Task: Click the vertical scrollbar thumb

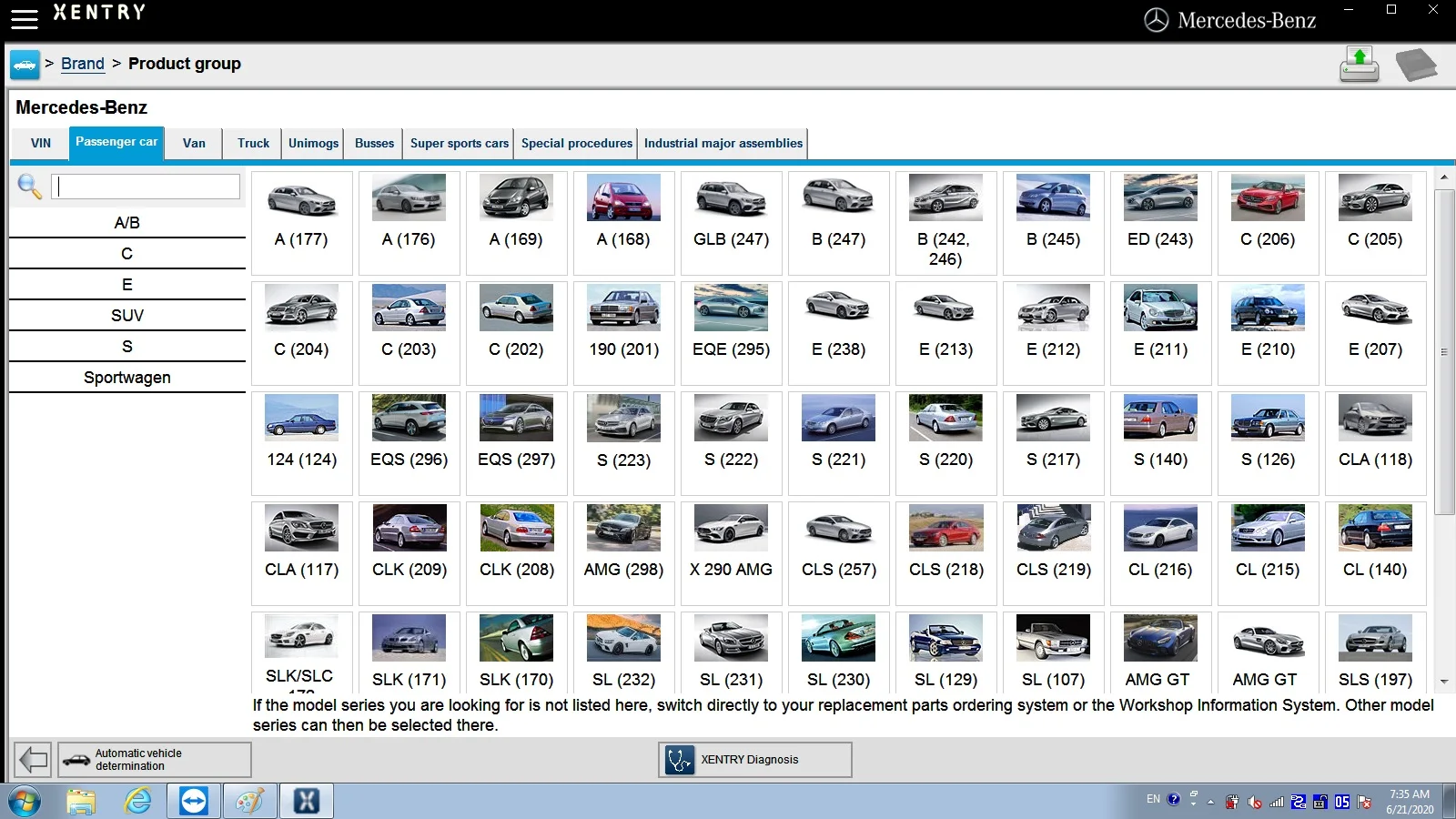Action: click(x=1444, y=352)
